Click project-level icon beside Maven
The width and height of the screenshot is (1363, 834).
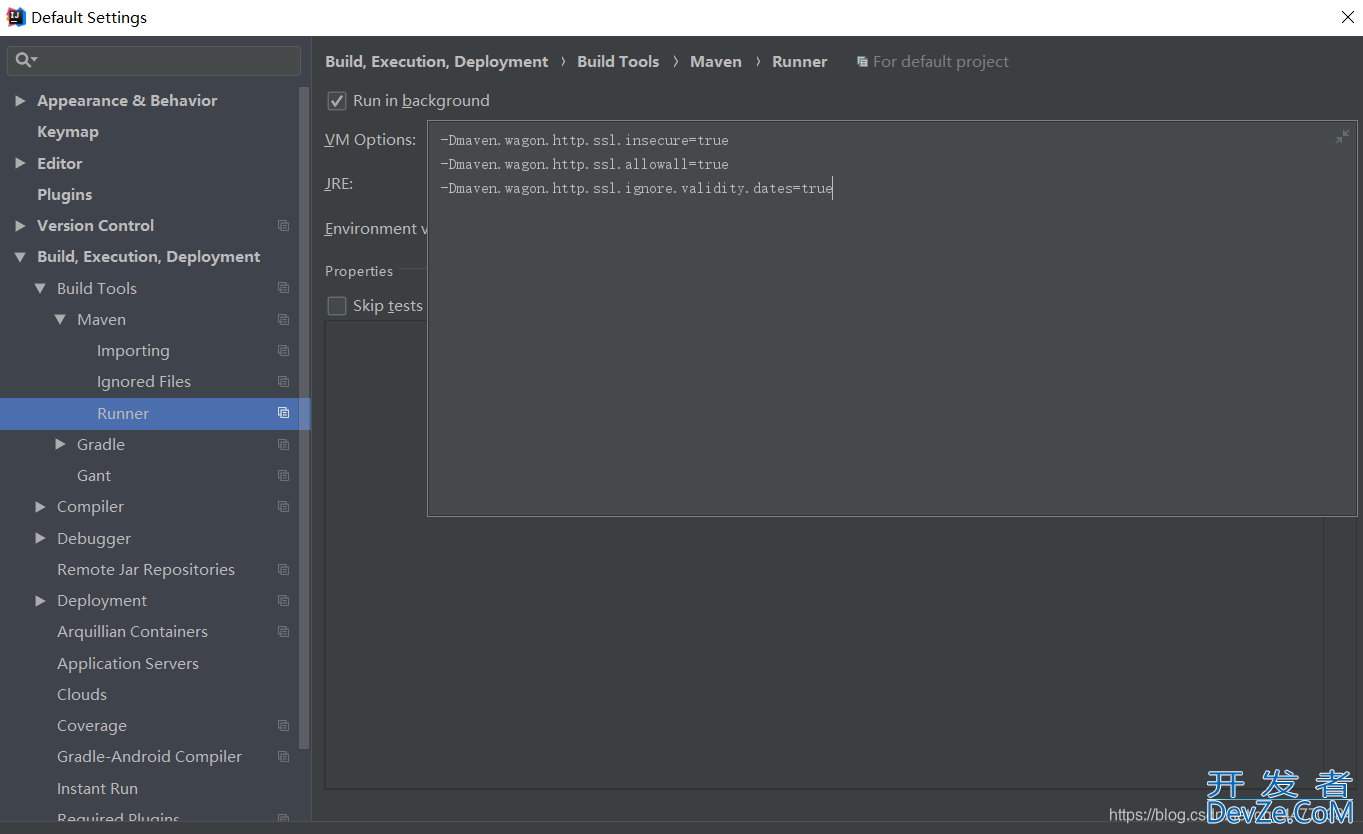tap(284, 320)
